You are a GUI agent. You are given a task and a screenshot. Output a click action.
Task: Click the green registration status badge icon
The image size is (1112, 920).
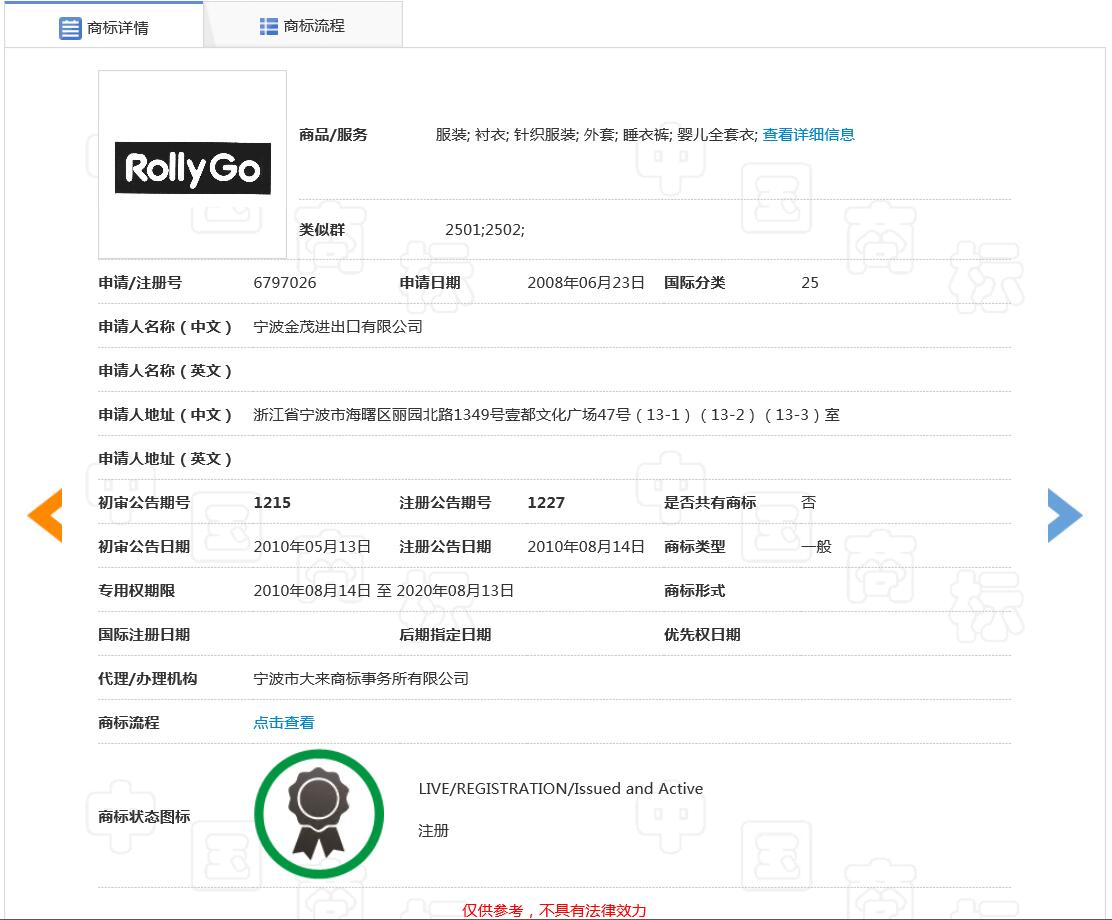[319, 814]
